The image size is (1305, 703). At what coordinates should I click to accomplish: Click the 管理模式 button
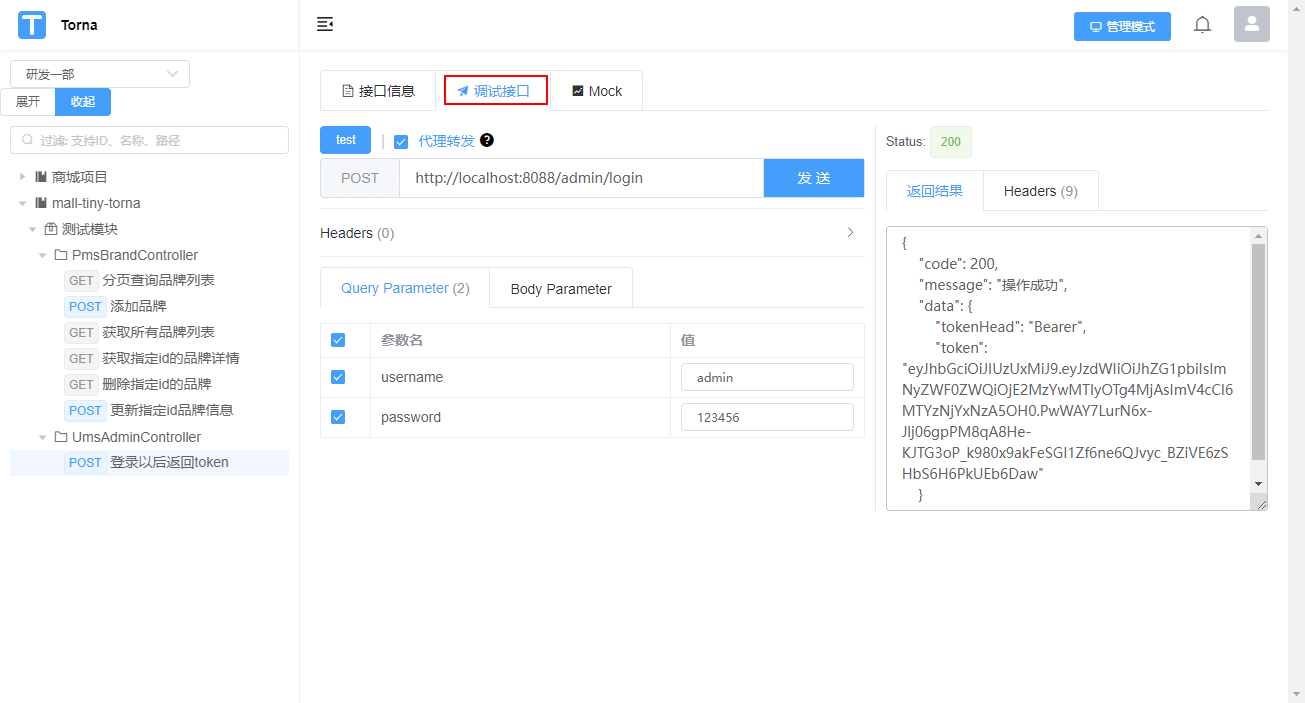[1122, 26]
